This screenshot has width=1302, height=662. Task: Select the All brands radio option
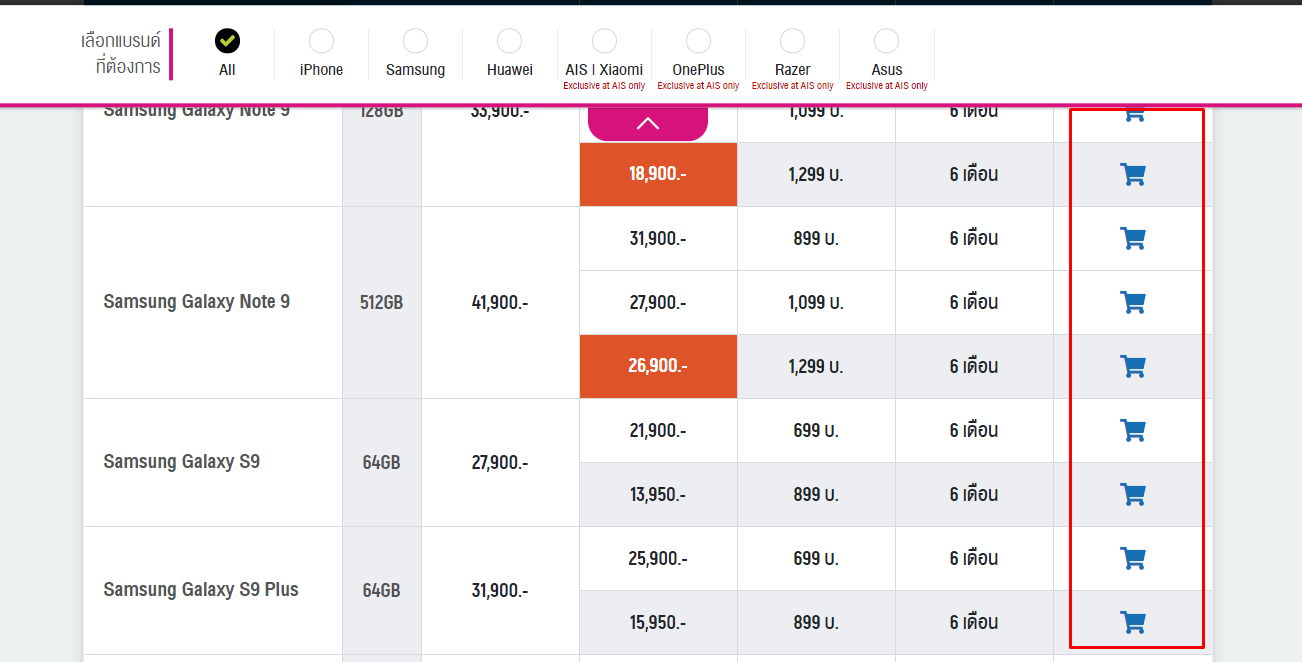(227, 41)
